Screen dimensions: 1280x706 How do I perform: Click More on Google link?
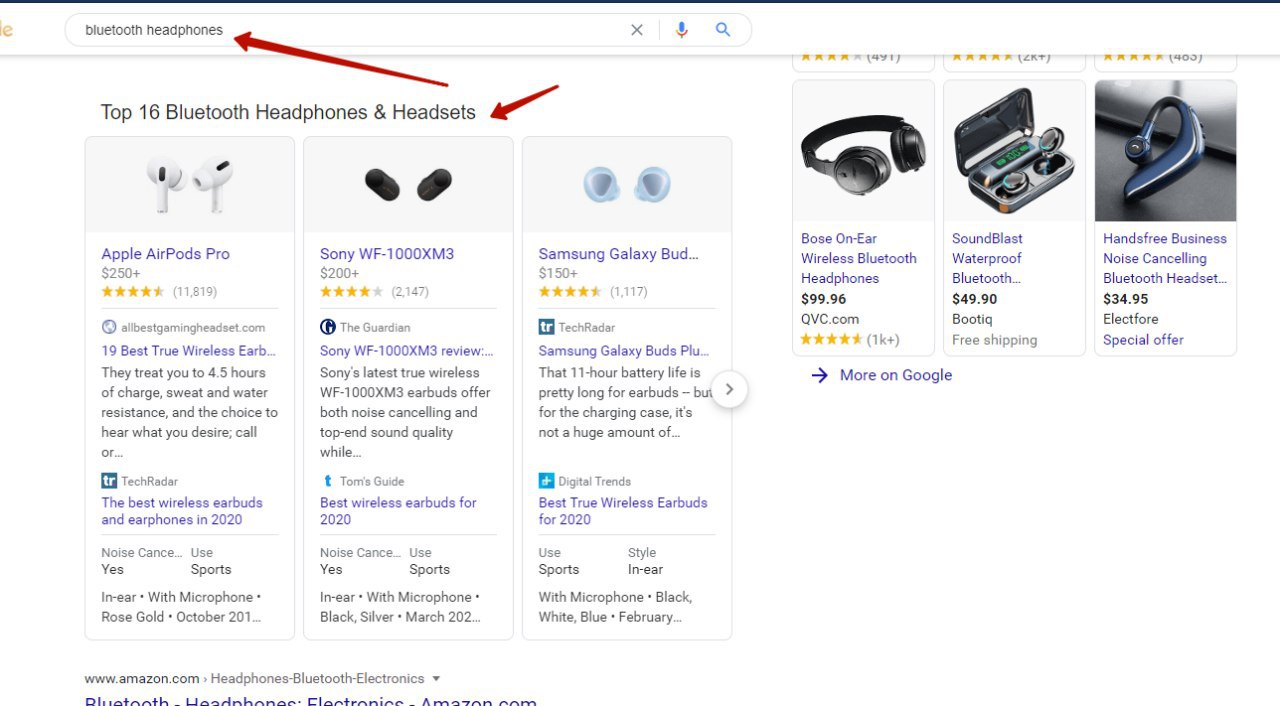coord(896,375)
